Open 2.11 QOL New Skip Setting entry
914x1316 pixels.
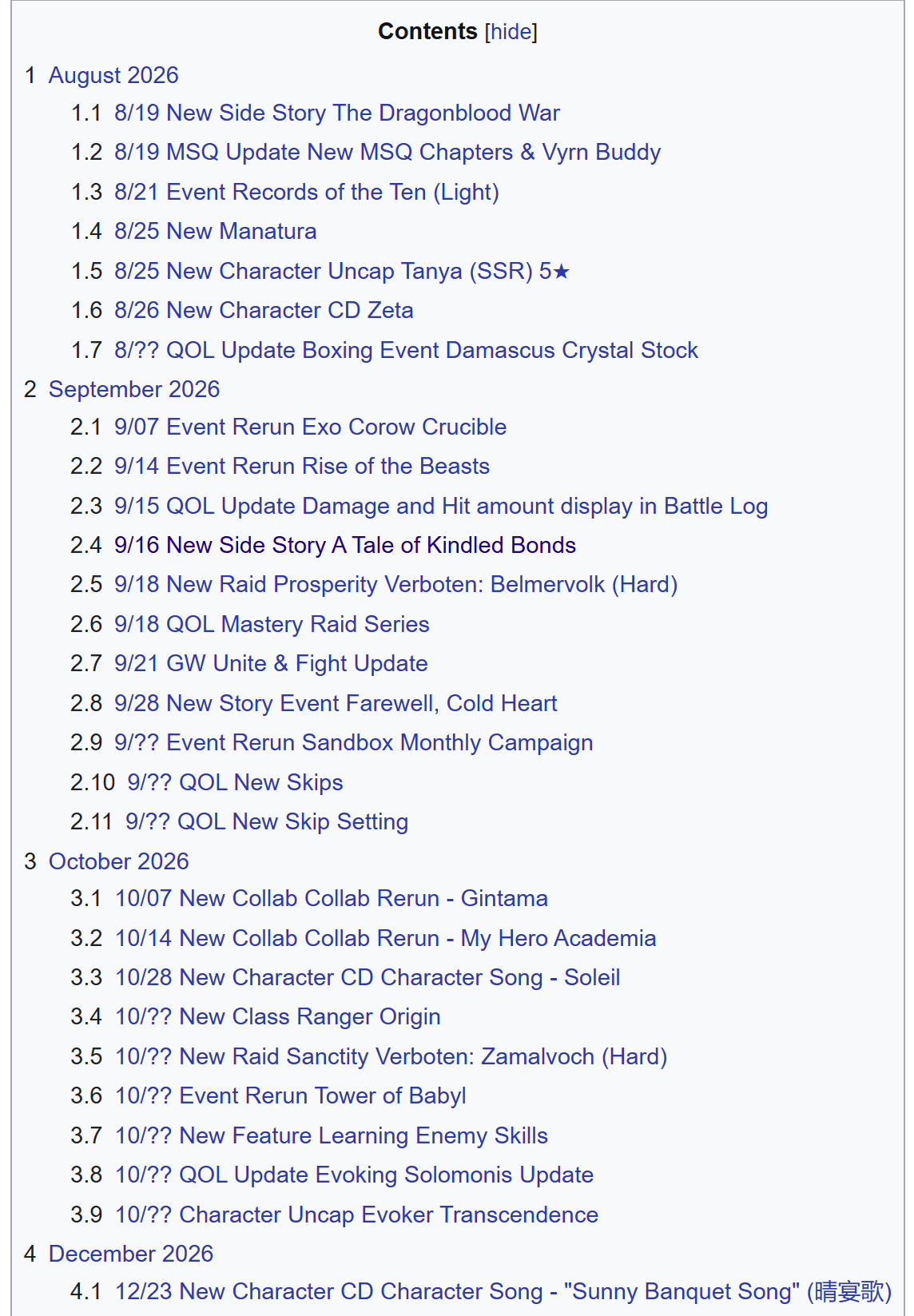(x=267, y=821)
